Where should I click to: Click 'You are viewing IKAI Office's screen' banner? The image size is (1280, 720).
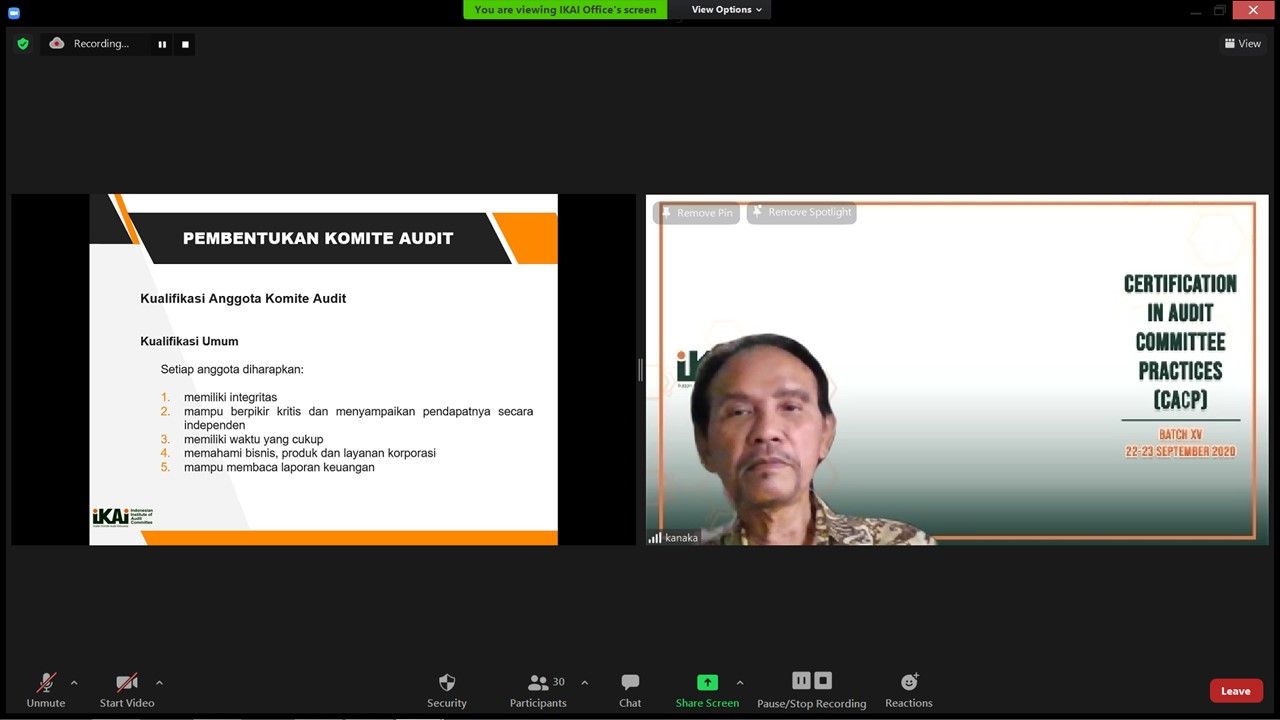click(x=566, y=10)
